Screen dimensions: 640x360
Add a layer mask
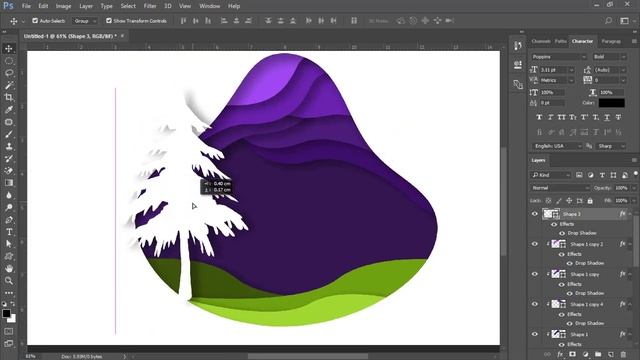click(573, 354)
